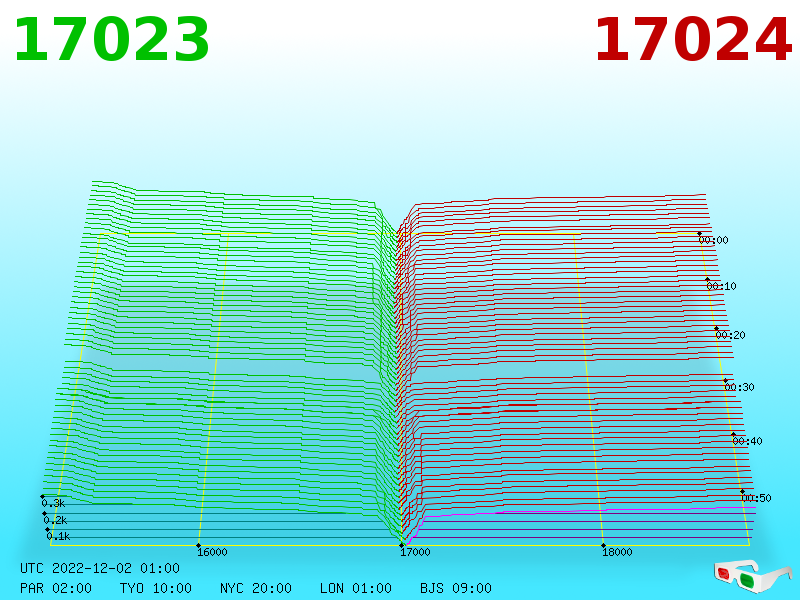The height and width of the screenshot is (600, 800).
Task: Click the TYO 10:00 Tokyo time
Action: [x=156, y=588]
